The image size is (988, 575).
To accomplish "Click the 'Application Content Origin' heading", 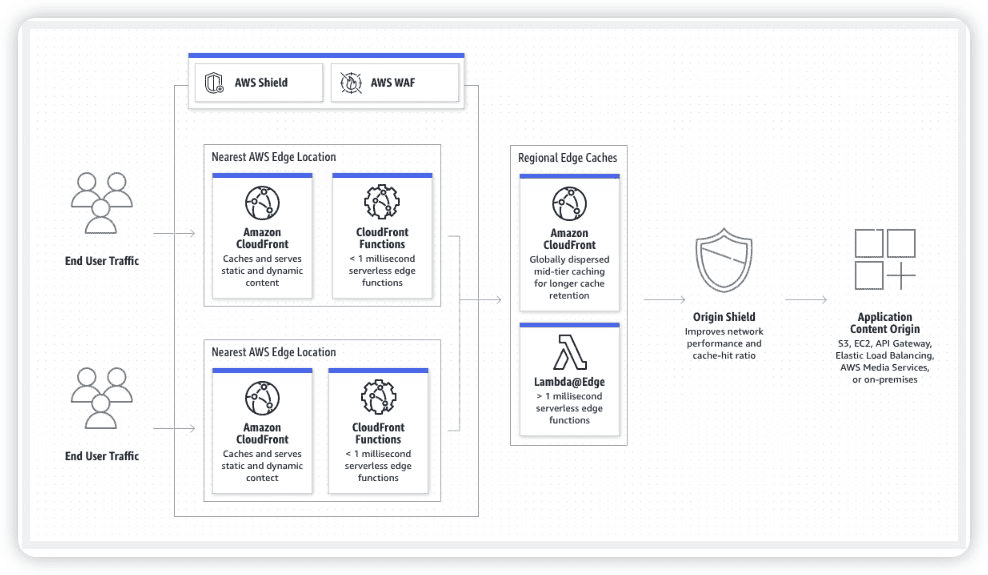I will [x=885, y=322].
